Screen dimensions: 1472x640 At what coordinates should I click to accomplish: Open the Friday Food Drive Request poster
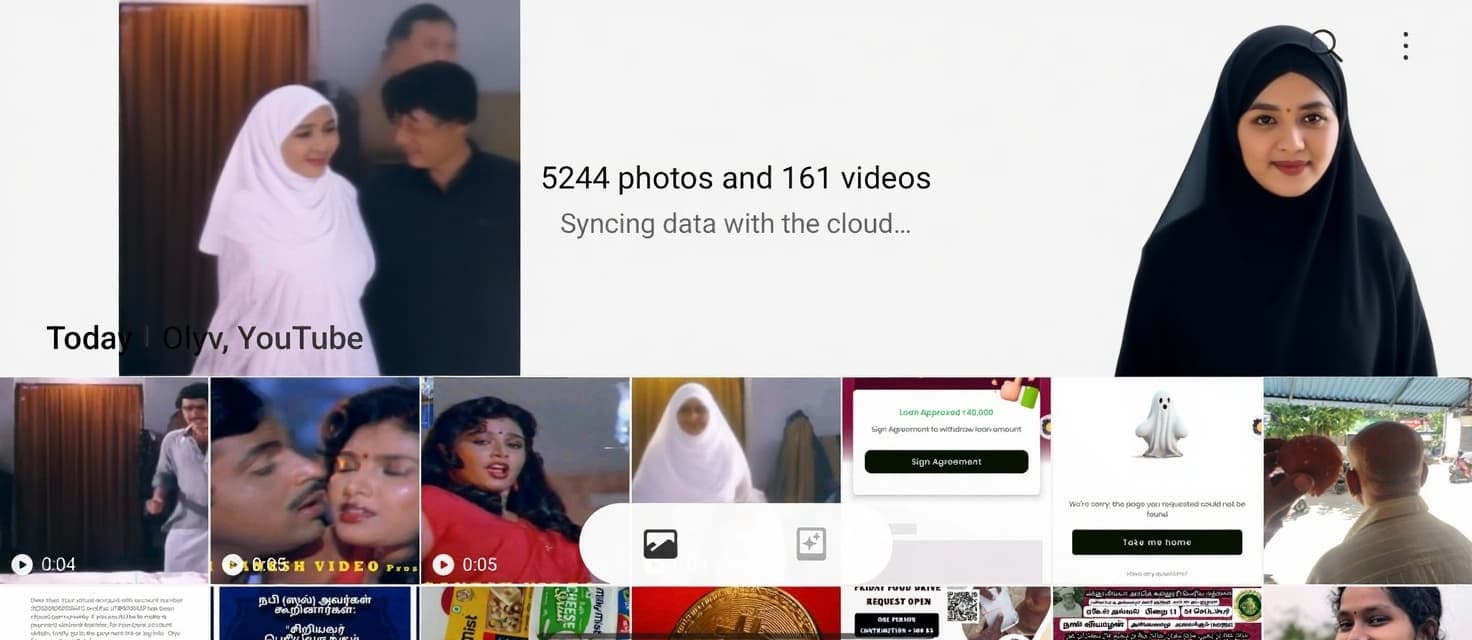coord(947,613)
